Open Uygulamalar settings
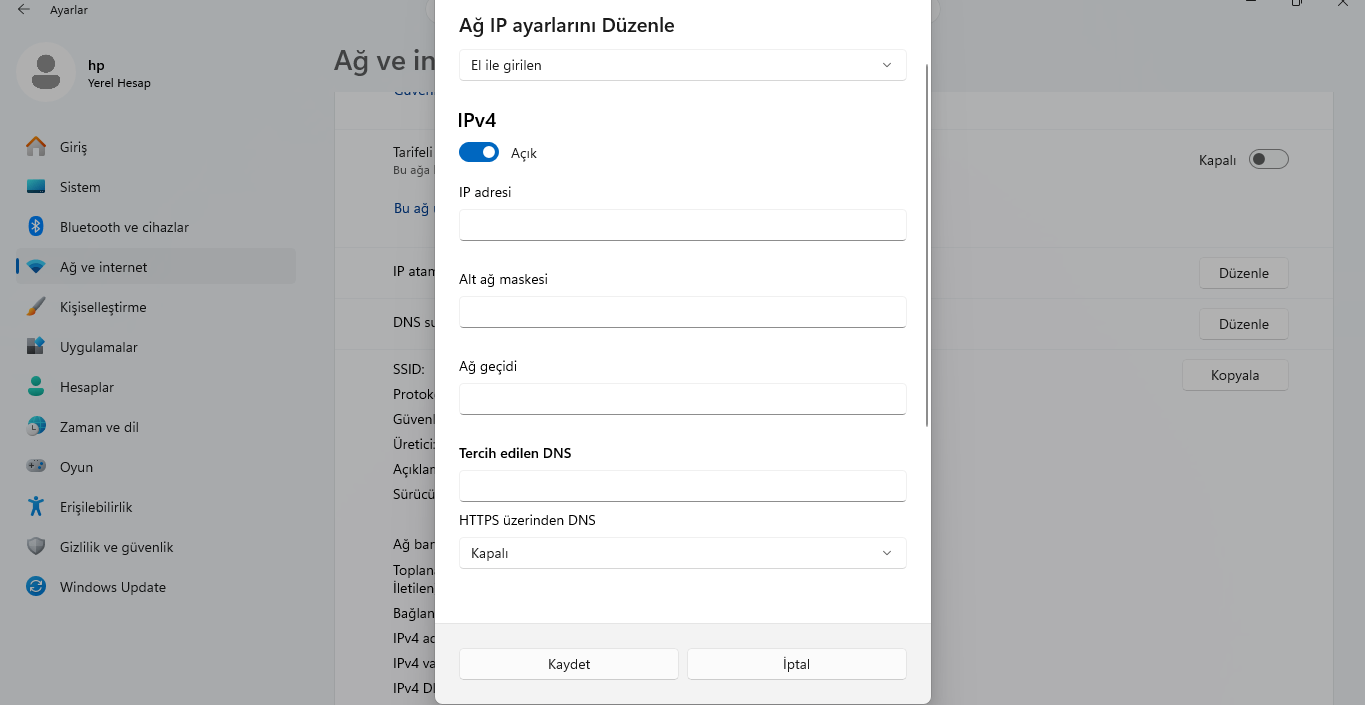The height and width of the screenshot is (705, 1365). pos(156,347)
